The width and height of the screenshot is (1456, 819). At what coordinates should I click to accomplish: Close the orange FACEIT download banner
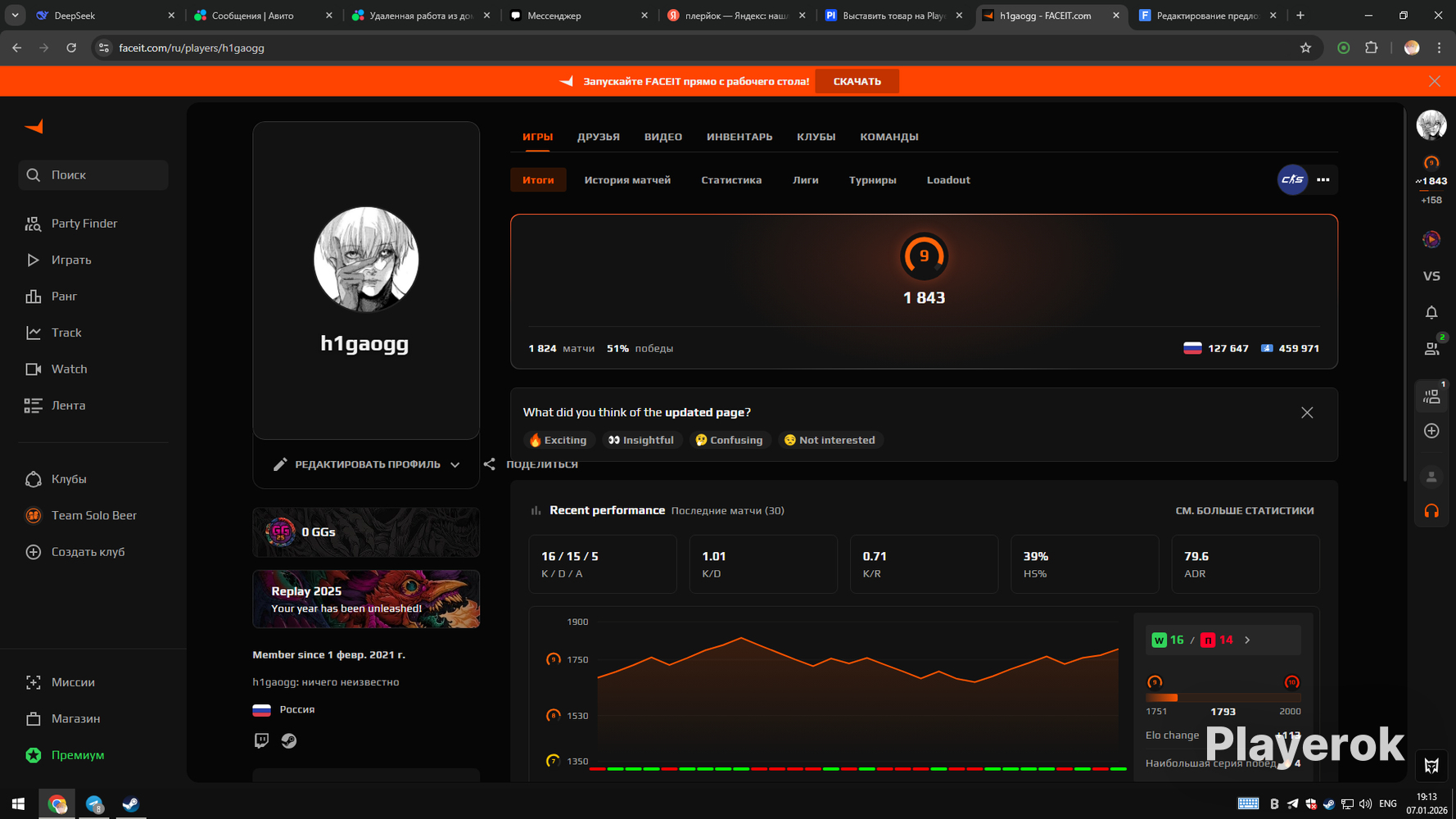[x=1435, y=81]
